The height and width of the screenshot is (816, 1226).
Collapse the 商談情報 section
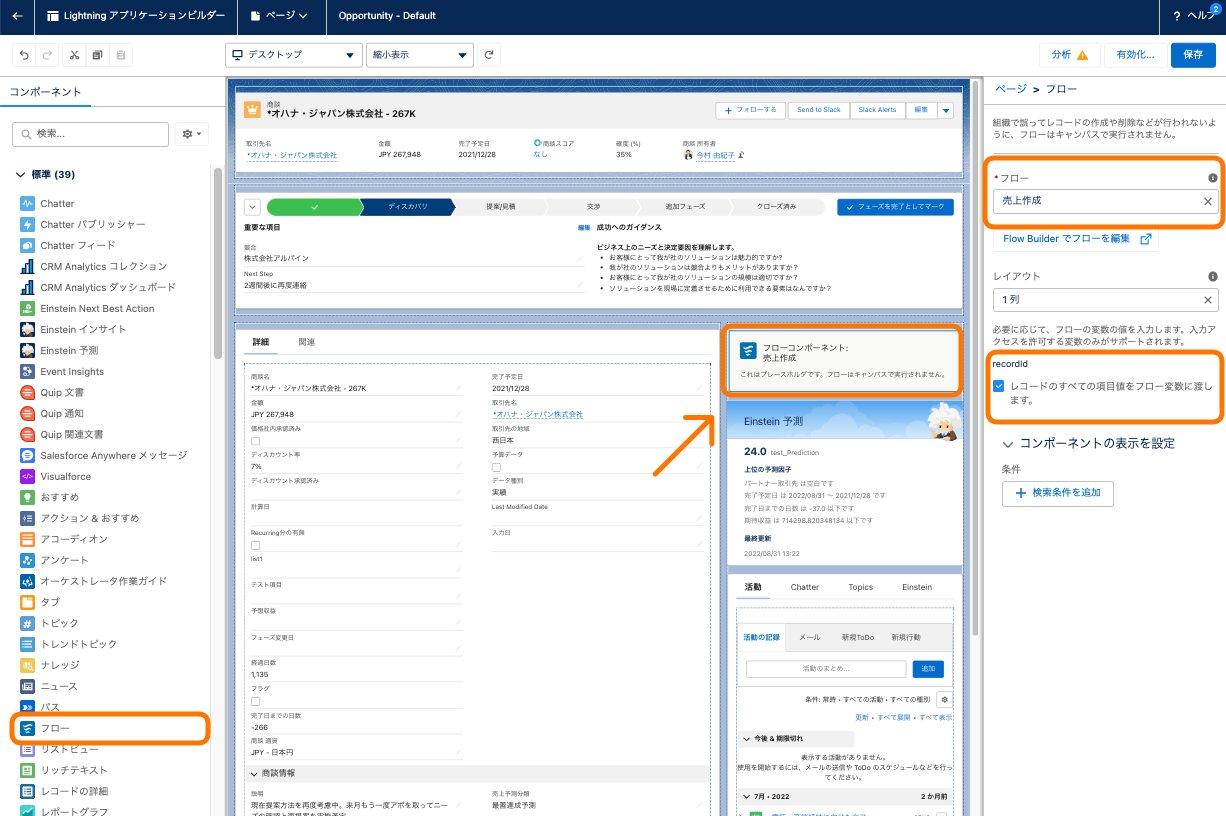tap(252, 773)
